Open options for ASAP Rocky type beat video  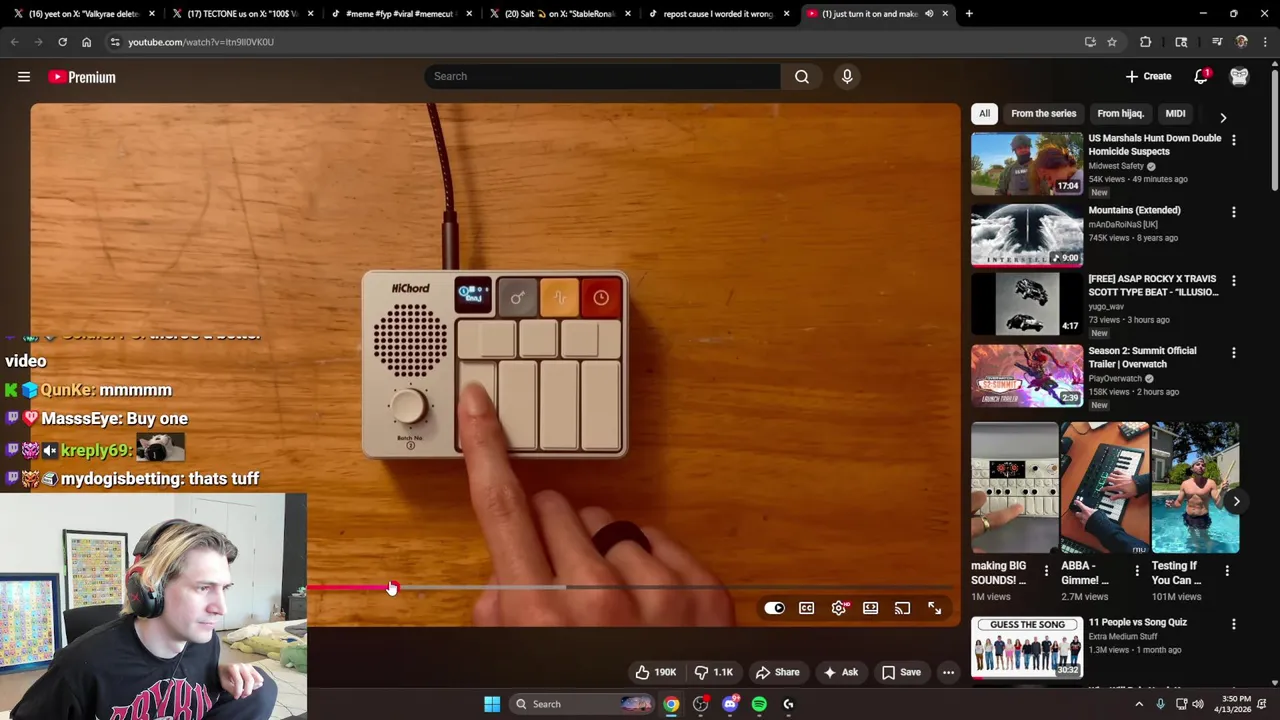(1233, 281)
